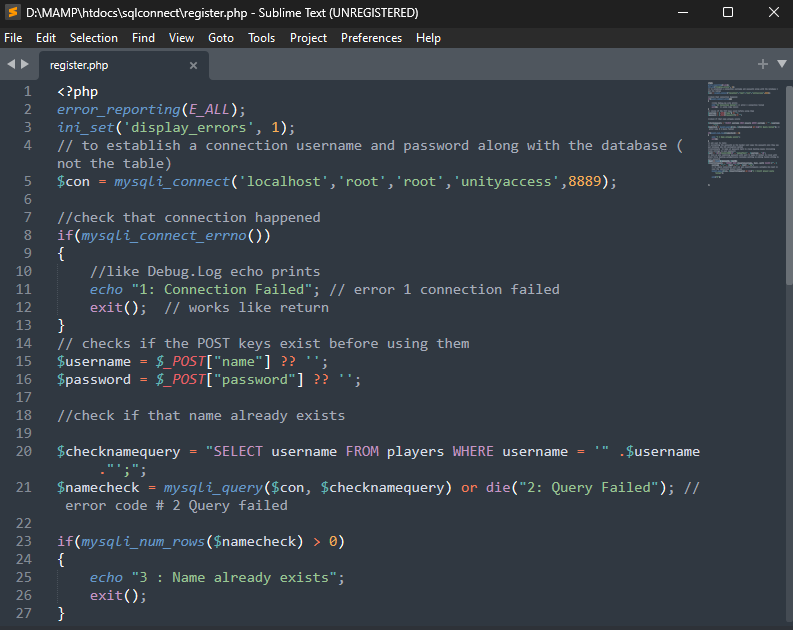Image resolution: width=793 pixels, height=630 pixels.
Task: Click the 'unityaccess' database string
Action: (506, 182)
